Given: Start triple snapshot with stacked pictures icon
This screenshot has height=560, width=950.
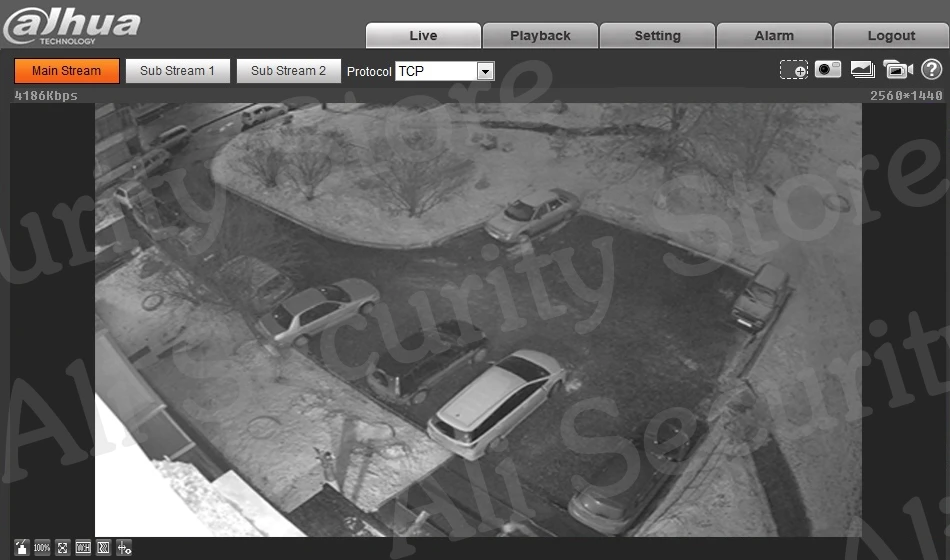Looking at the screenshot, I should [x=863, y=70].
